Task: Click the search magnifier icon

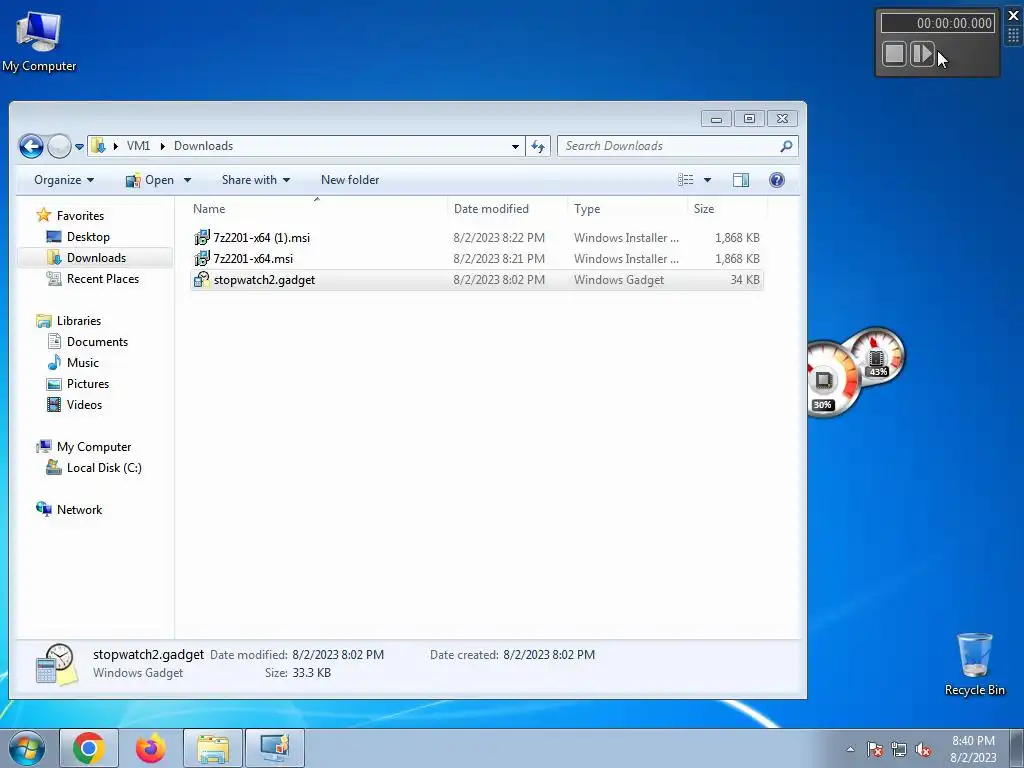Action: pyautogui.click(x=786, y=146)
